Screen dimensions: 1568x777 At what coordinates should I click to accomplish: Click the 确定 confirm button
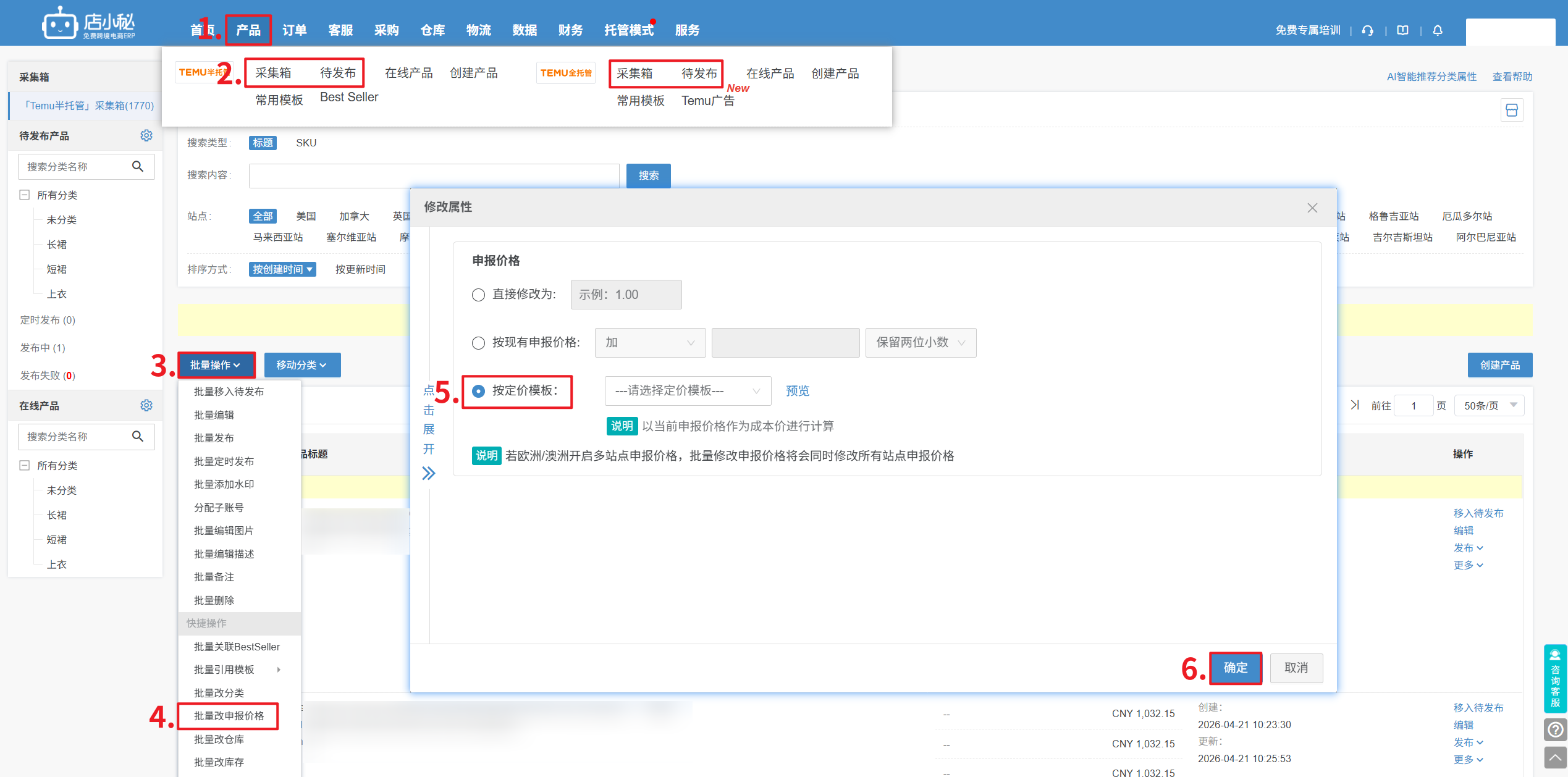[x=1235, y=668]
